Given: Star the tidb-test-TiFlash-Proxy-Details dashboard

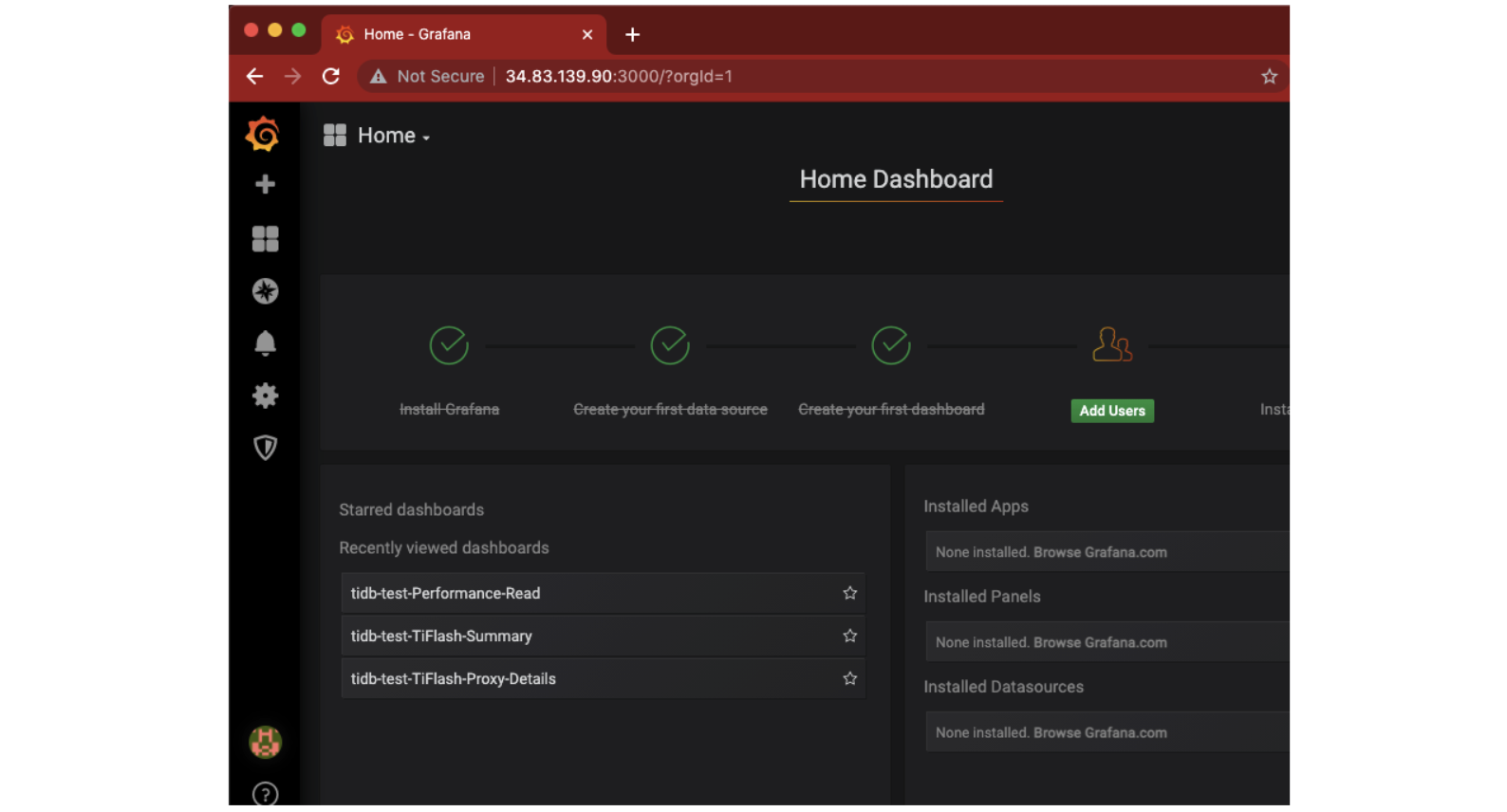Looking at the screenshot, I should [849, 678].
